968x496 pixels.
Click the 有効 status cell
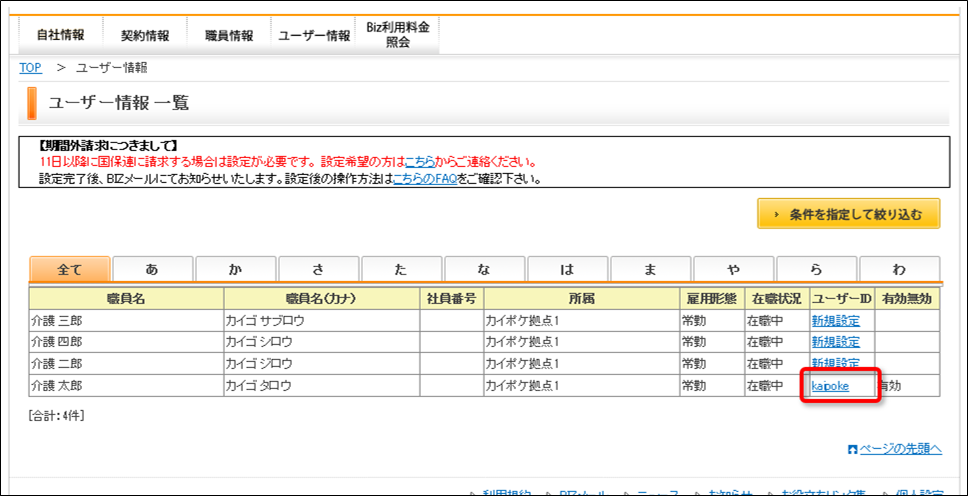point(907,386)
